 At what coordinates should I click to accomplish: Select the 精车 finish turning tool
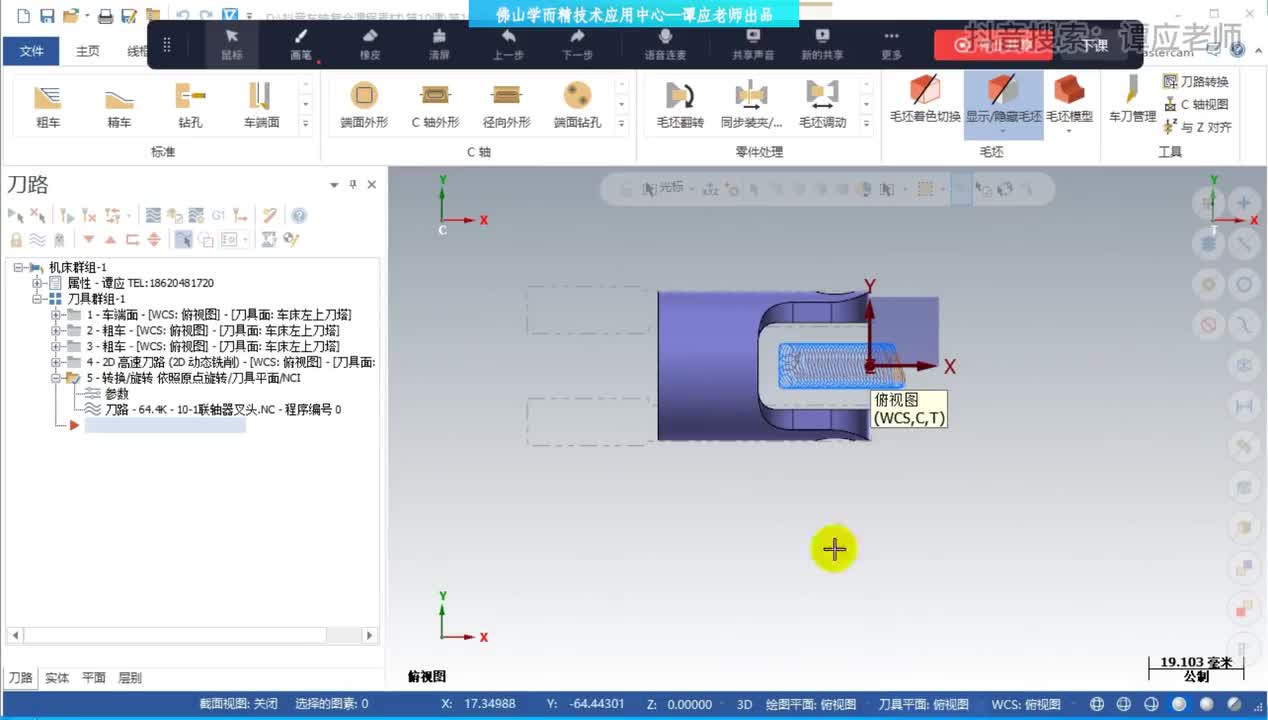(119, 106)
